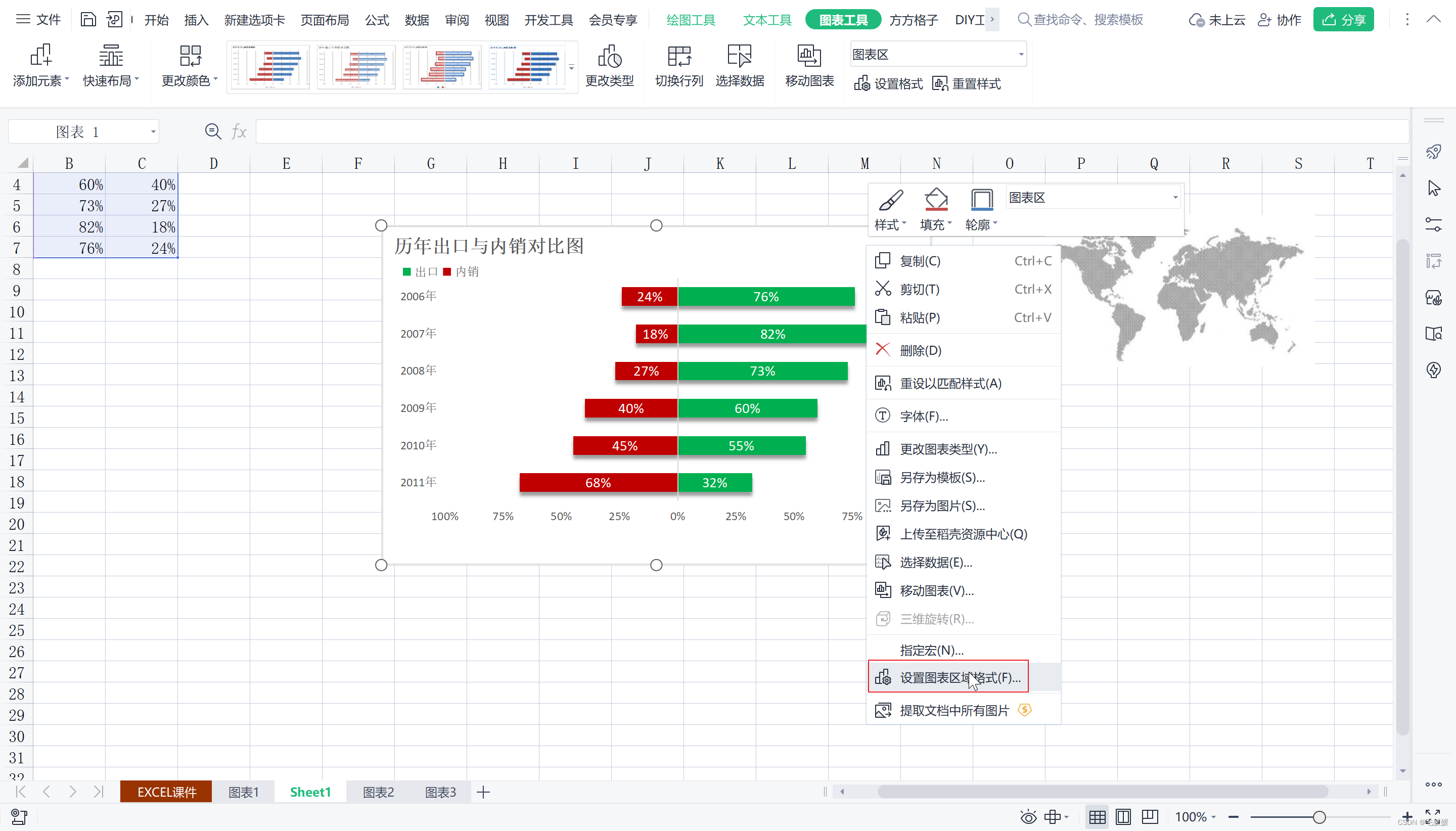Open the 方方格子 ribbon tab

coord(914,20)
